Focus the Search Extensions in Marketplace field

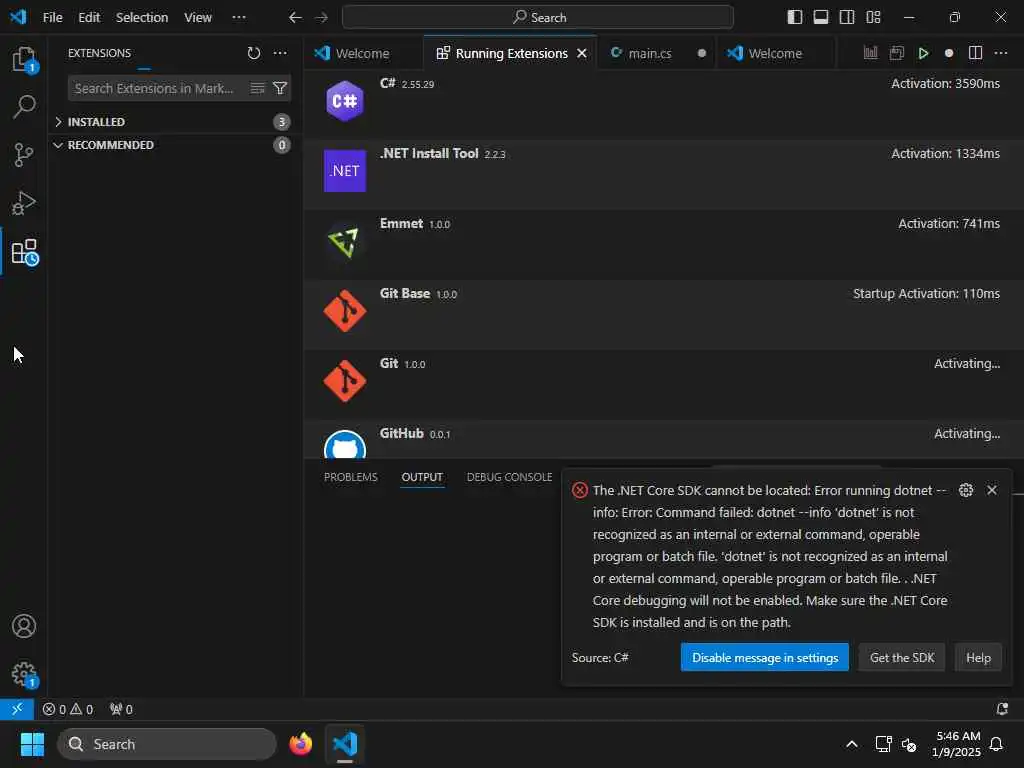point(157,88)
